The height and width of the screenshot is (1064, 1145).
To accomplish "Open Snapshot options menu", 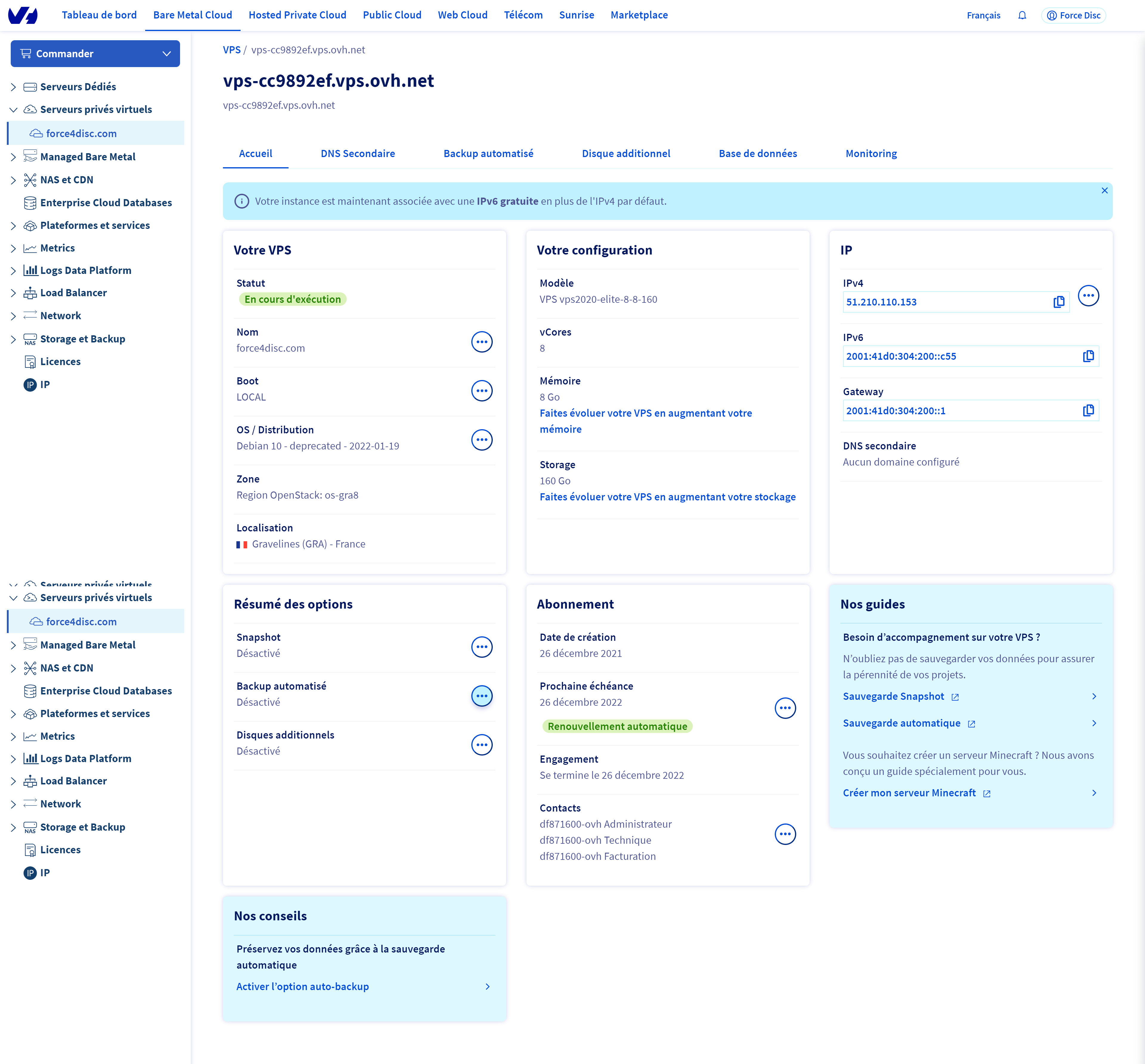I will pos(481,646).
